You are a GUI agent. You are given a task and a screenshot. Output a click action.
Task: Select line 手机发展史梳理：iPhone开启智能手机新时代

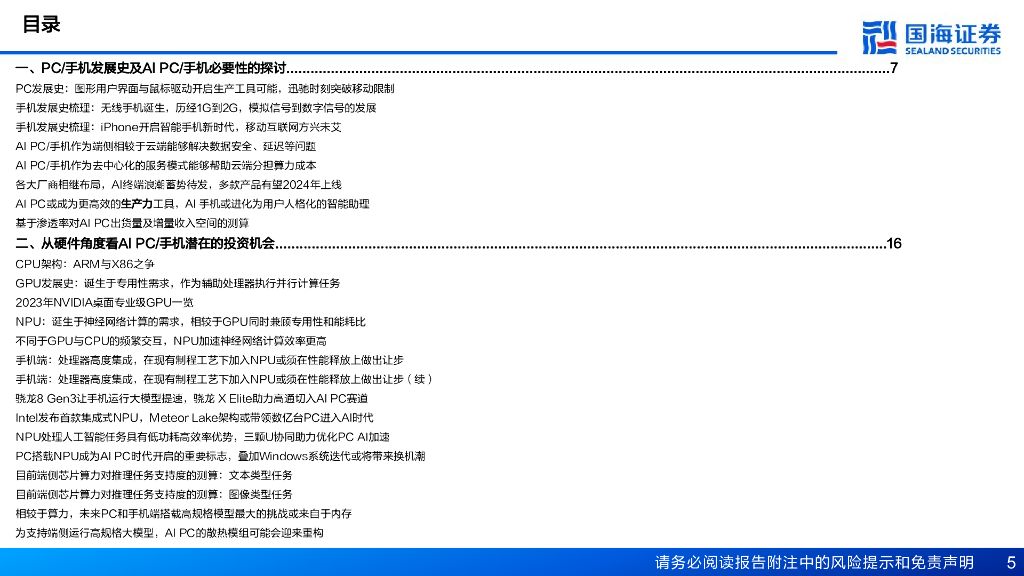178,127
